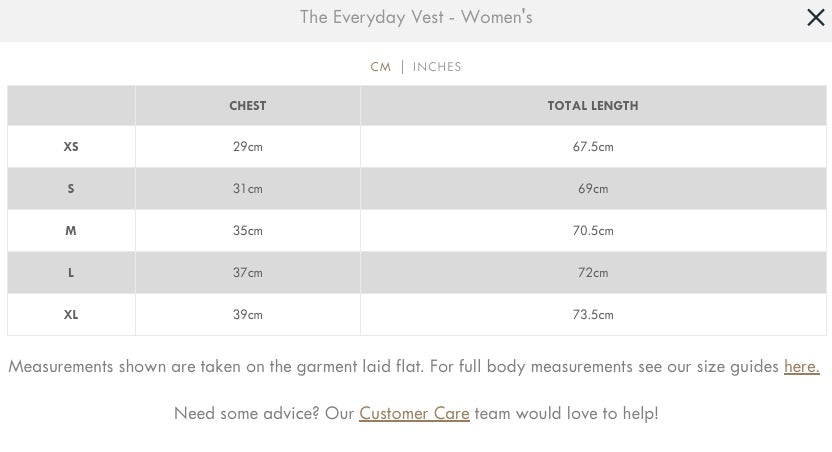Viewport: 832px width, 452px height.
Task: Click the 31cm chest measurement
Action: pyautogui.click(x=248, y=189)
